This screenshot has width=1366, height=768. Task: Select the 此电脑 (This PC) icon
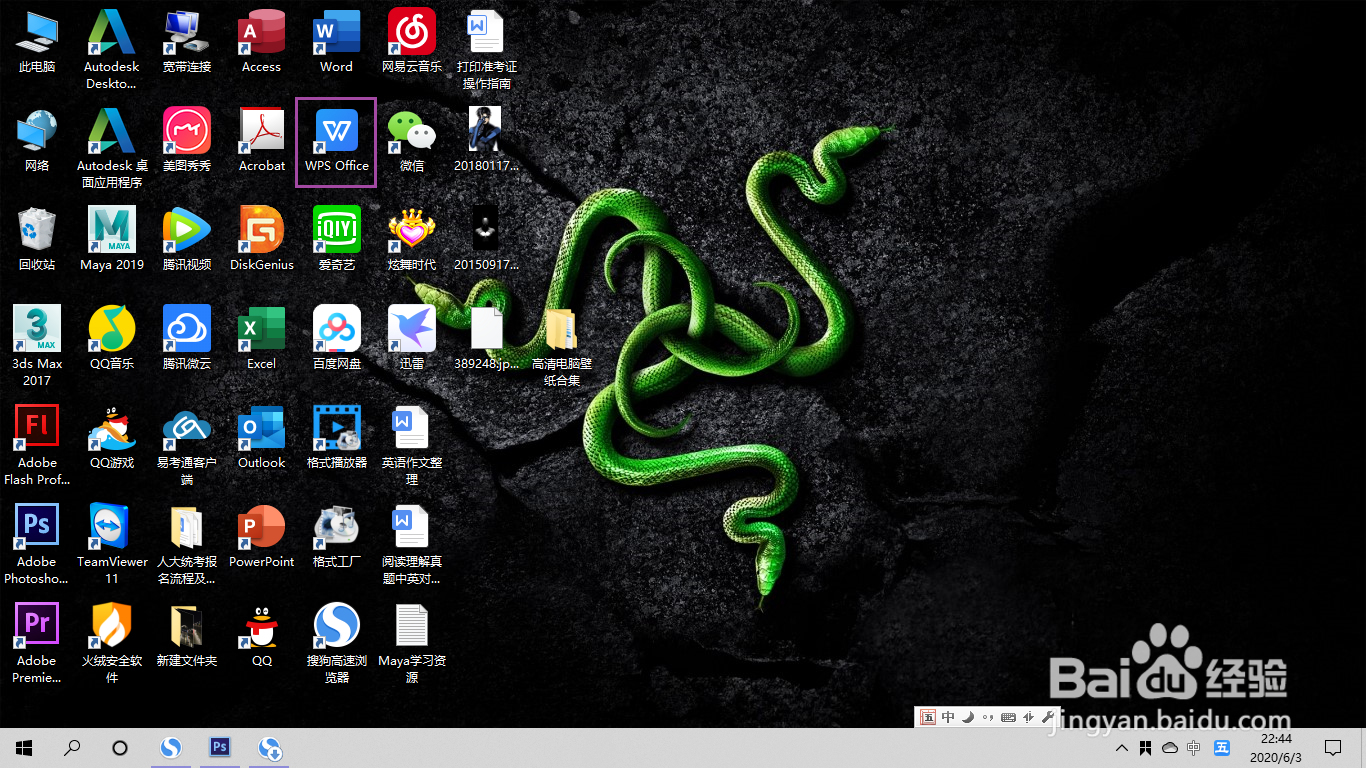click(x=37, y=42)
